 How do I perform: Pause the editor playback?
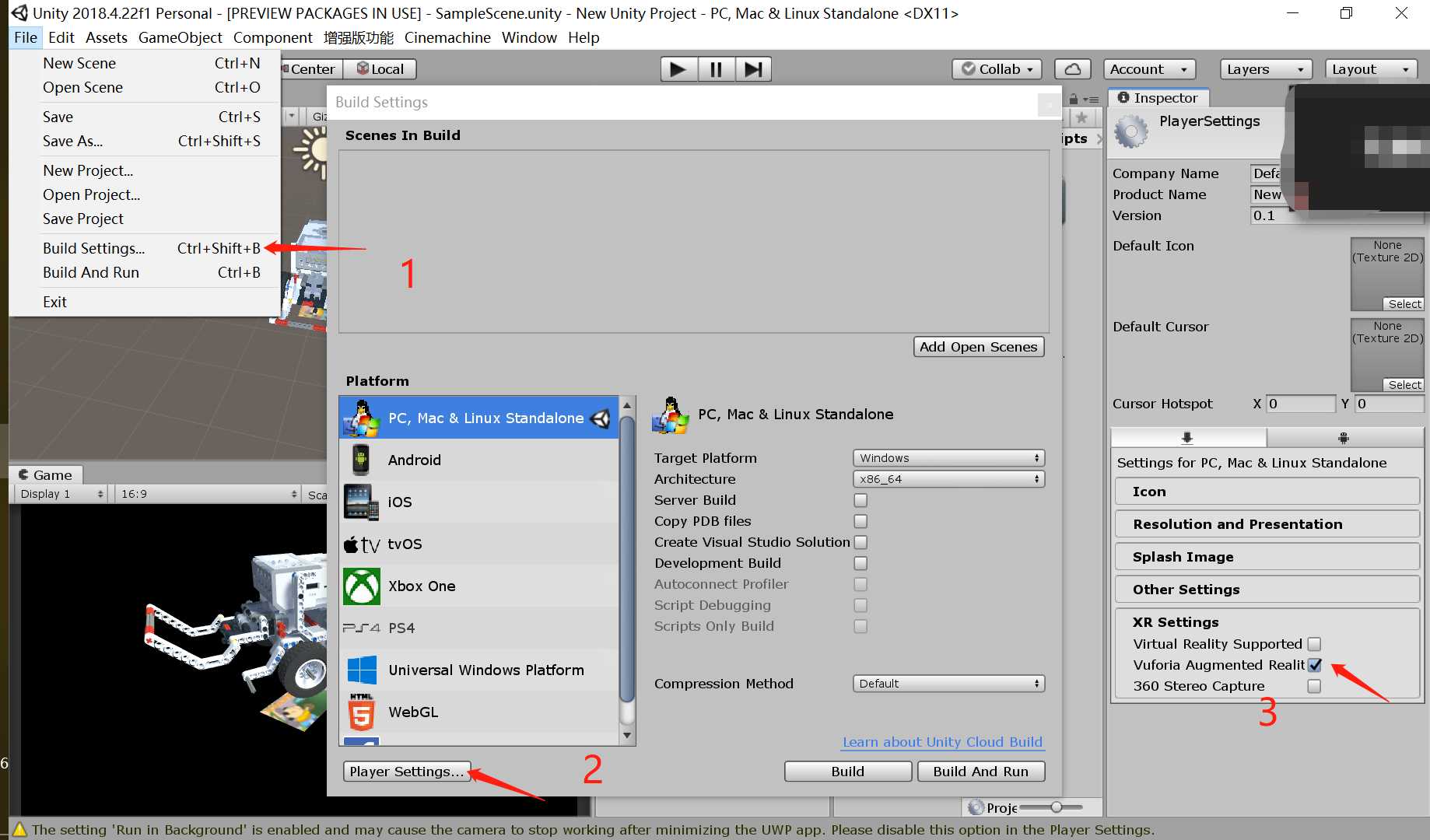[x=716, y=69]
